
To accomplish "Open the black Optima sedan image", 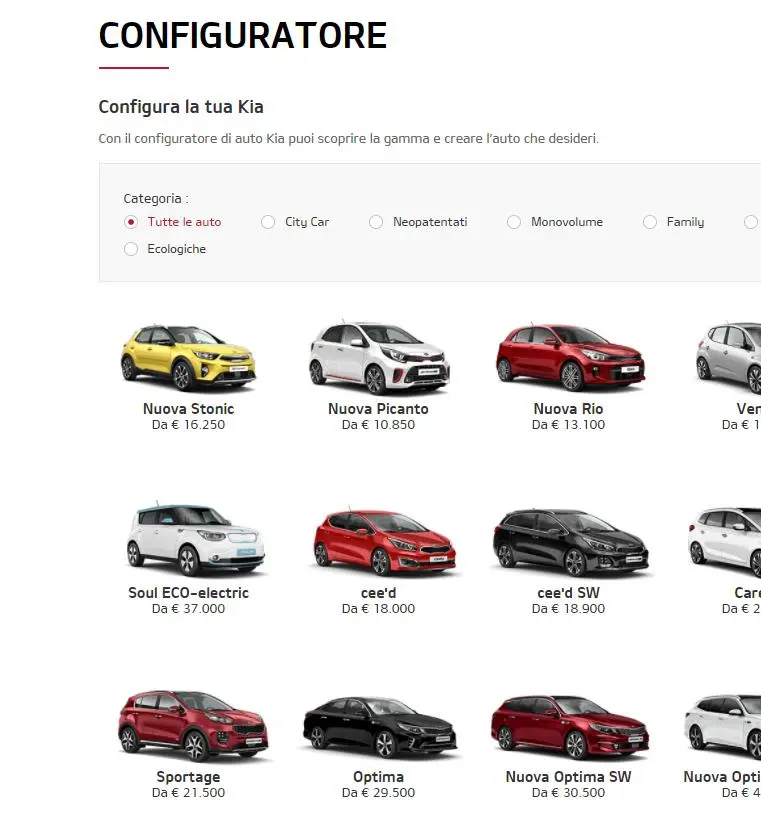I will coord(380,727).
